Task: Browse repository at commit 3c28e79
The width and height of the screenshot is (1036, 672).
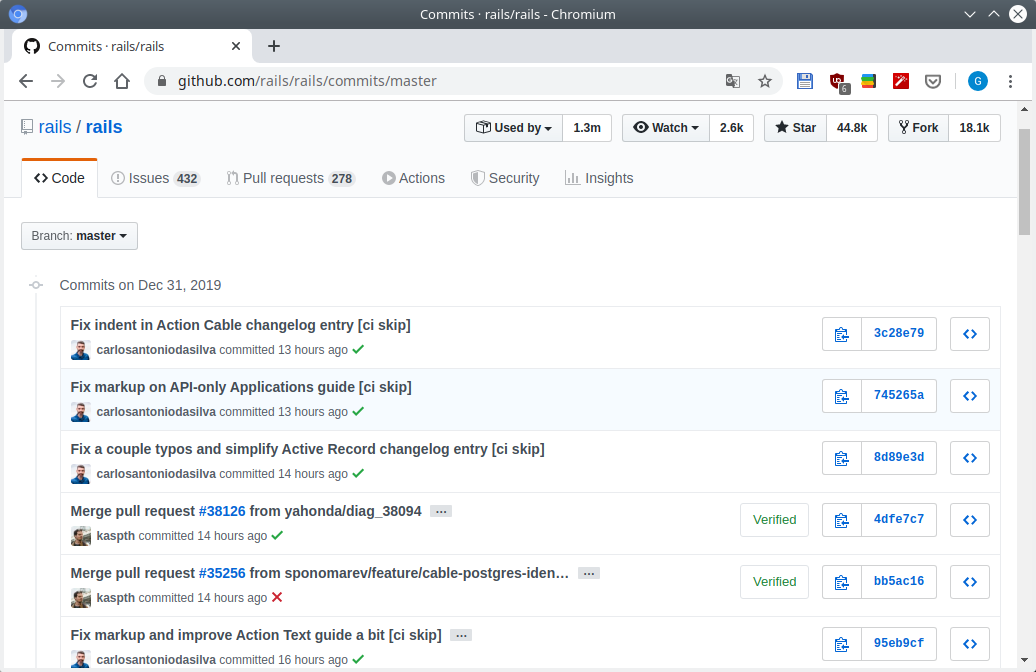Action: (x=969, y=334)
